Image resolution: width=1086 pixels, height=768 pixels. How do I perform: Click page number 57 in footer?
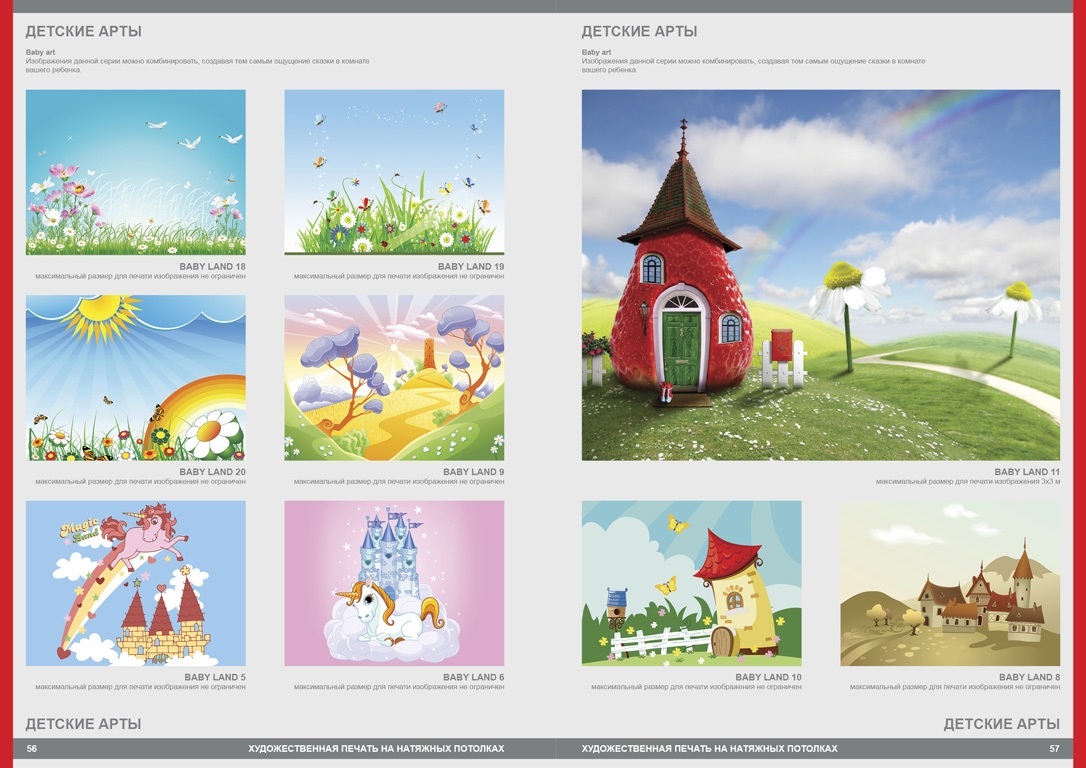pos(1054,748)
